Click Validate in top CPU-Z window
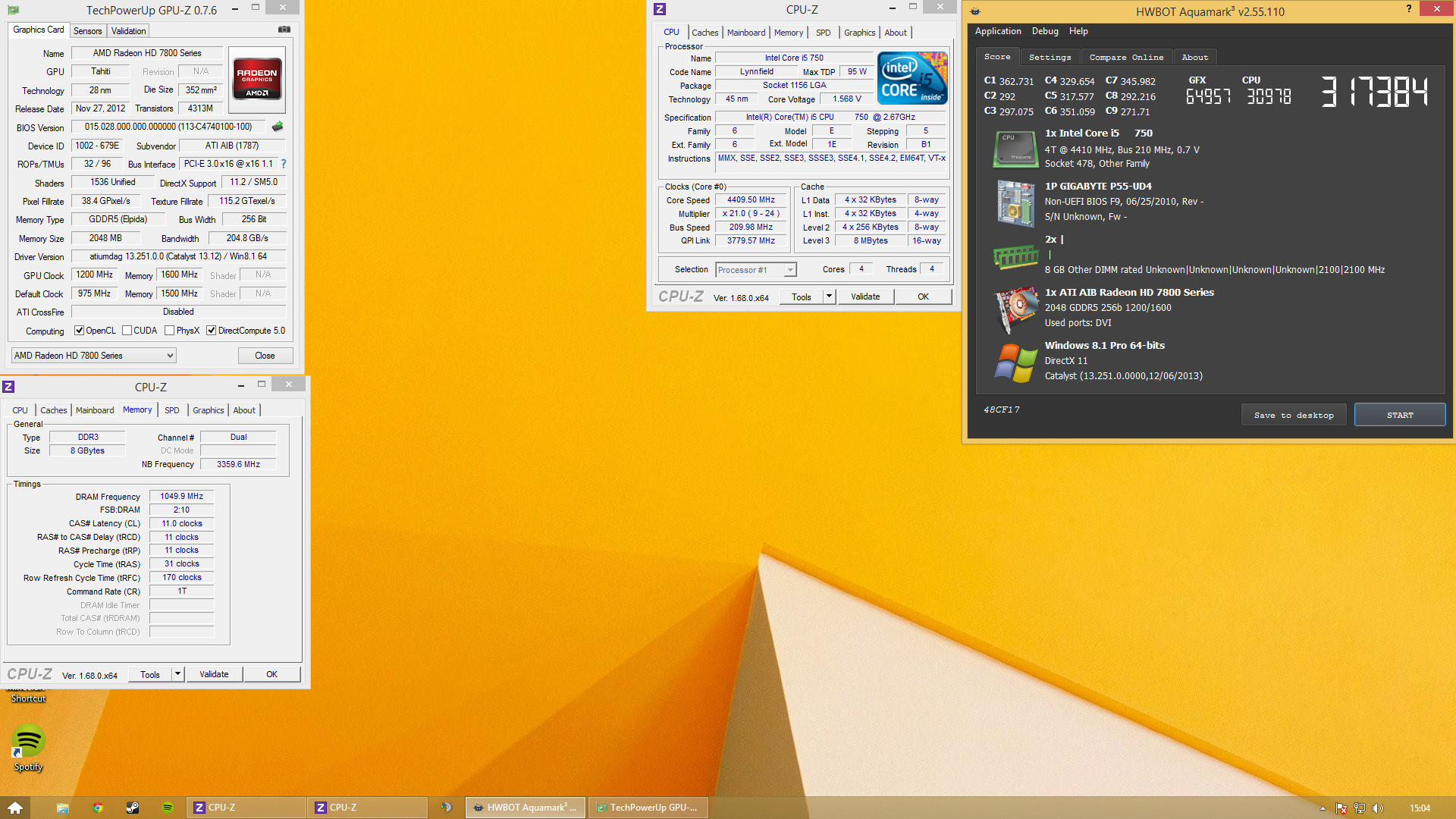Screen dimensions: 1456x819 tap(865, 297)
